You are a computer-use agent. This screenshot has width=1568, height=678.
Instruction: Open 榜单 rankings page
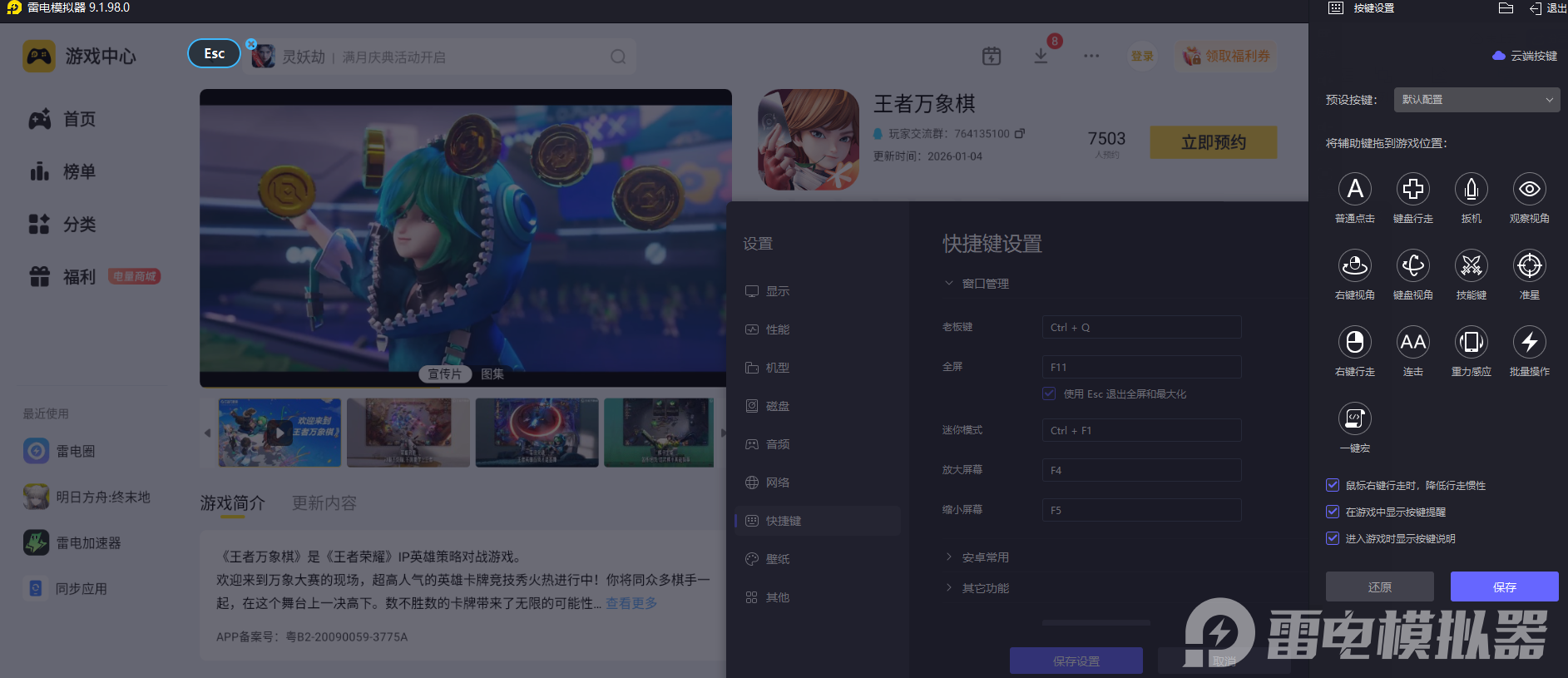62,171
